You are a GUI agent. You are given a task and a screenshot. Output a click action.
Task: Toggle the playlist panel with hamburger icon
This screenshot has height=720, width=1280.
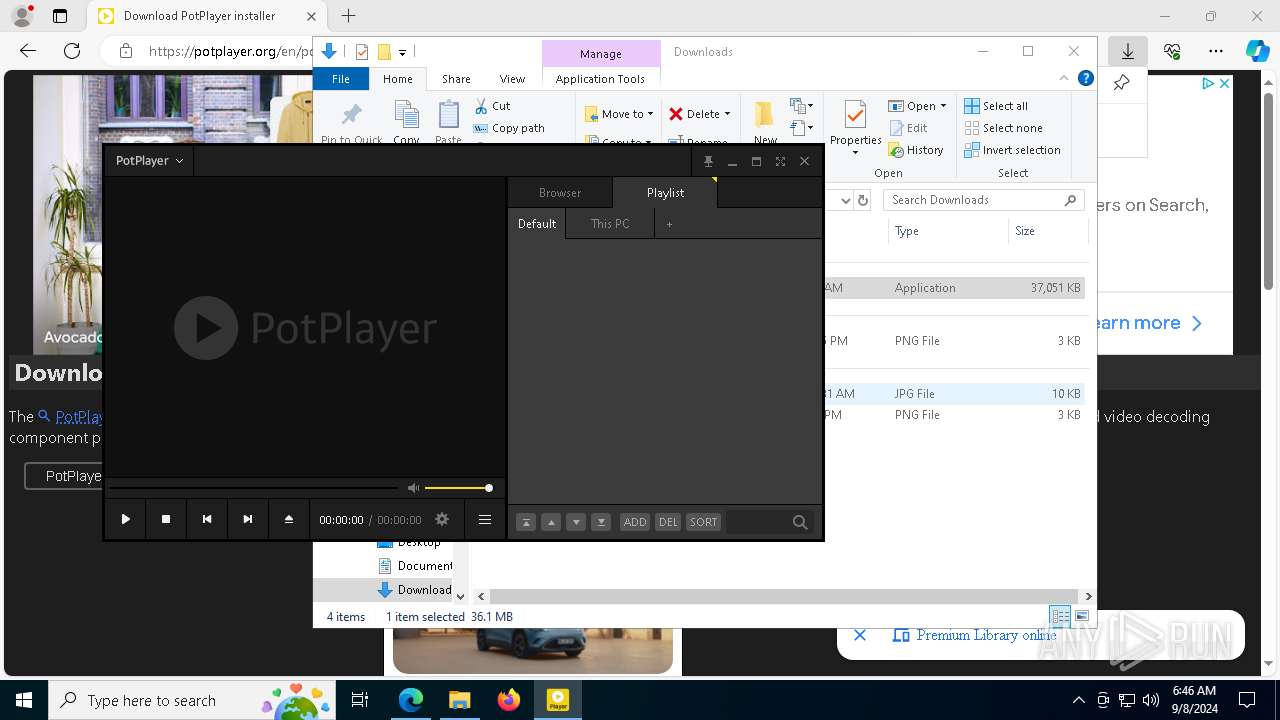click(485, 519)
